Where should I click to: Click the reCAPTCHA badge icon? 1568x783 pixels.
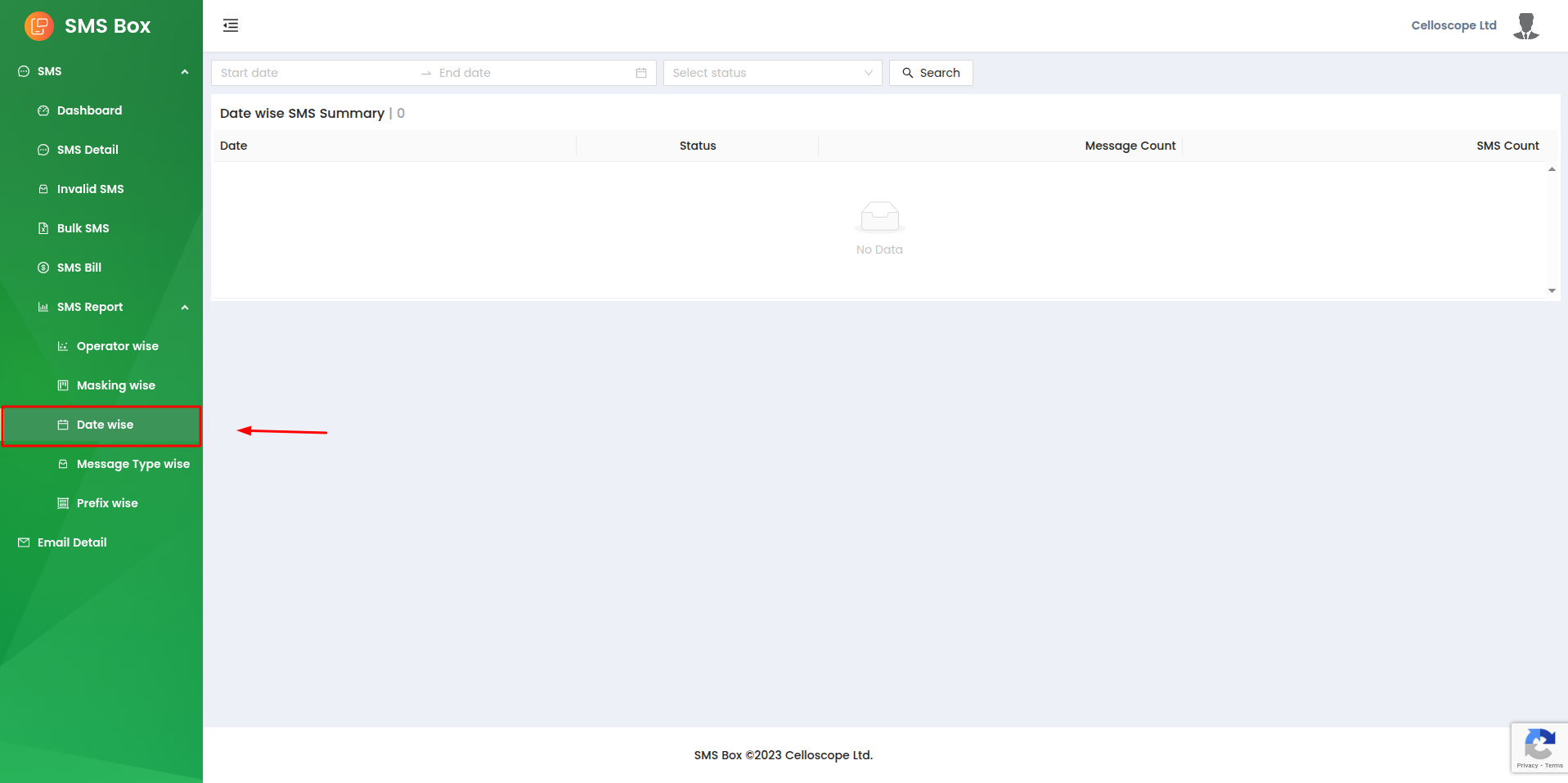(x=1539, y=747)
